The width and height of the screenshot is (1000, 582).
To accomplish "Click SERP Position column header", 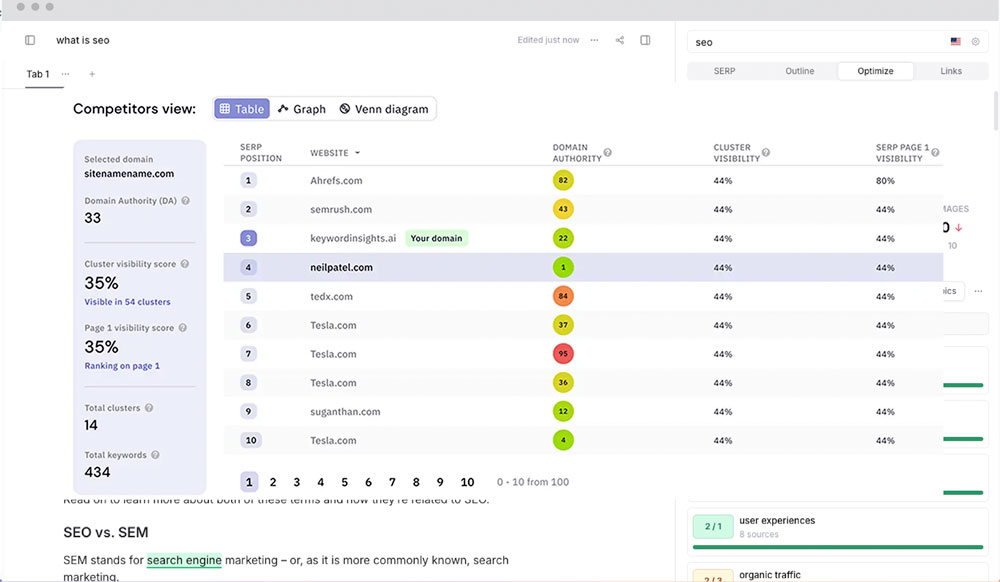I will click(x=261, y=152).
